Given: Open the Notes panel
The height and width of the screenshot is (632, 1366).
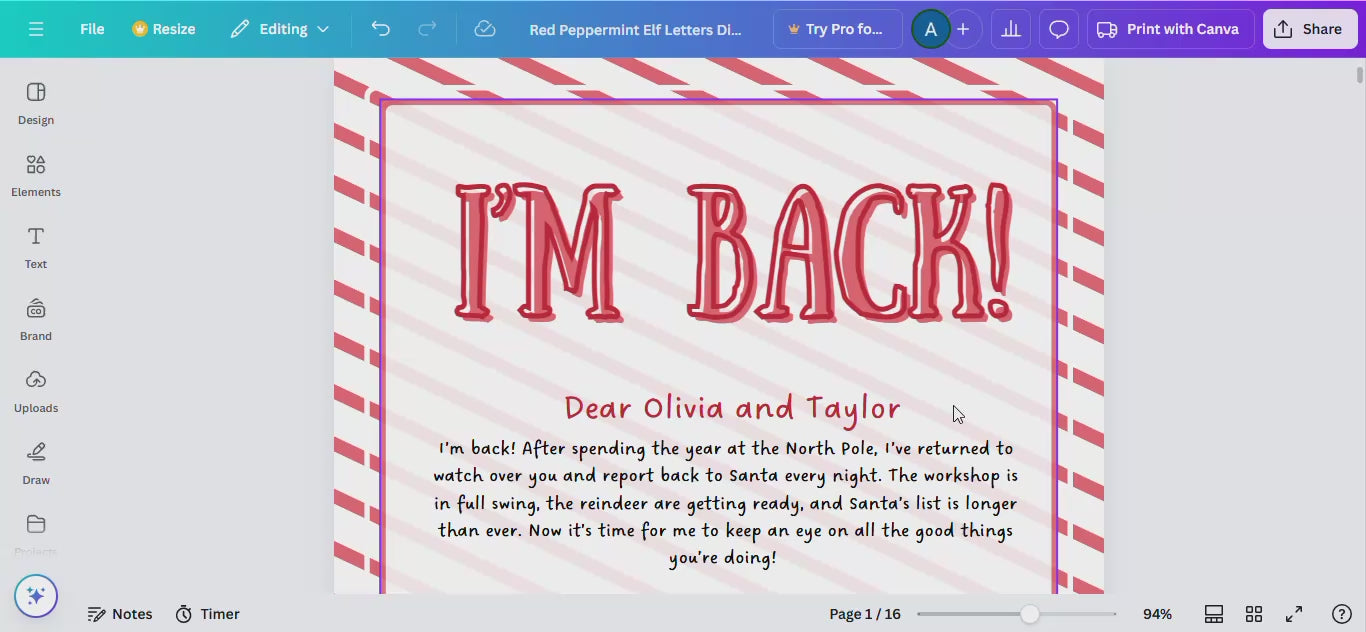Looking at the screenshot, I should coord(120,614).
